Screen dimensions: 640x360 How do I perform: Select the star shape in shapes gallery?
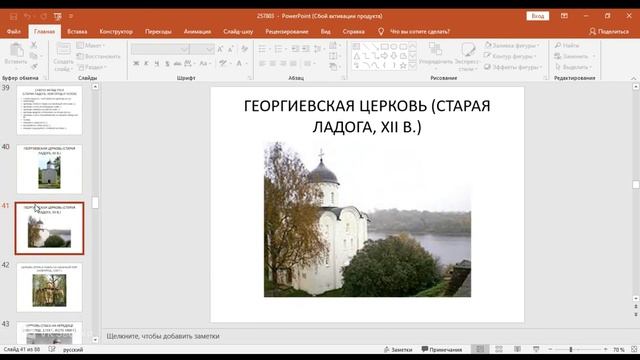point(403,65)
